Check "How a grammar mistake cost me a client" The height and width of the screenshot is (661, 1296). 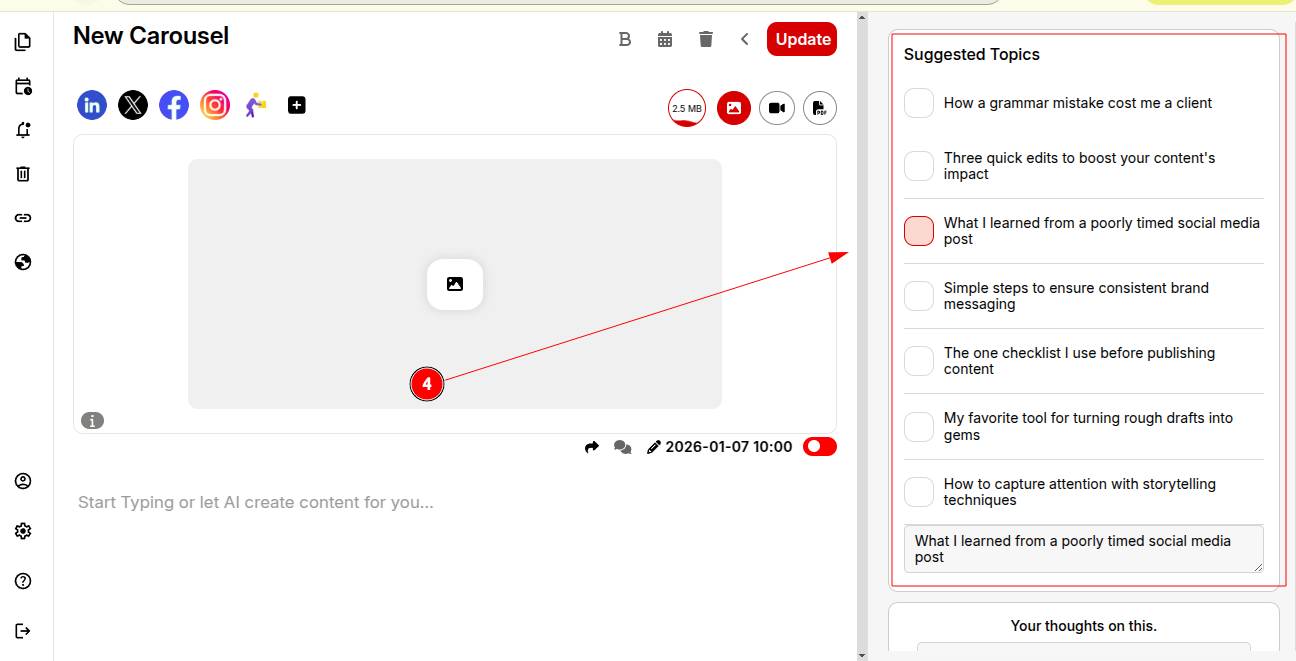[x=919, y=103]
